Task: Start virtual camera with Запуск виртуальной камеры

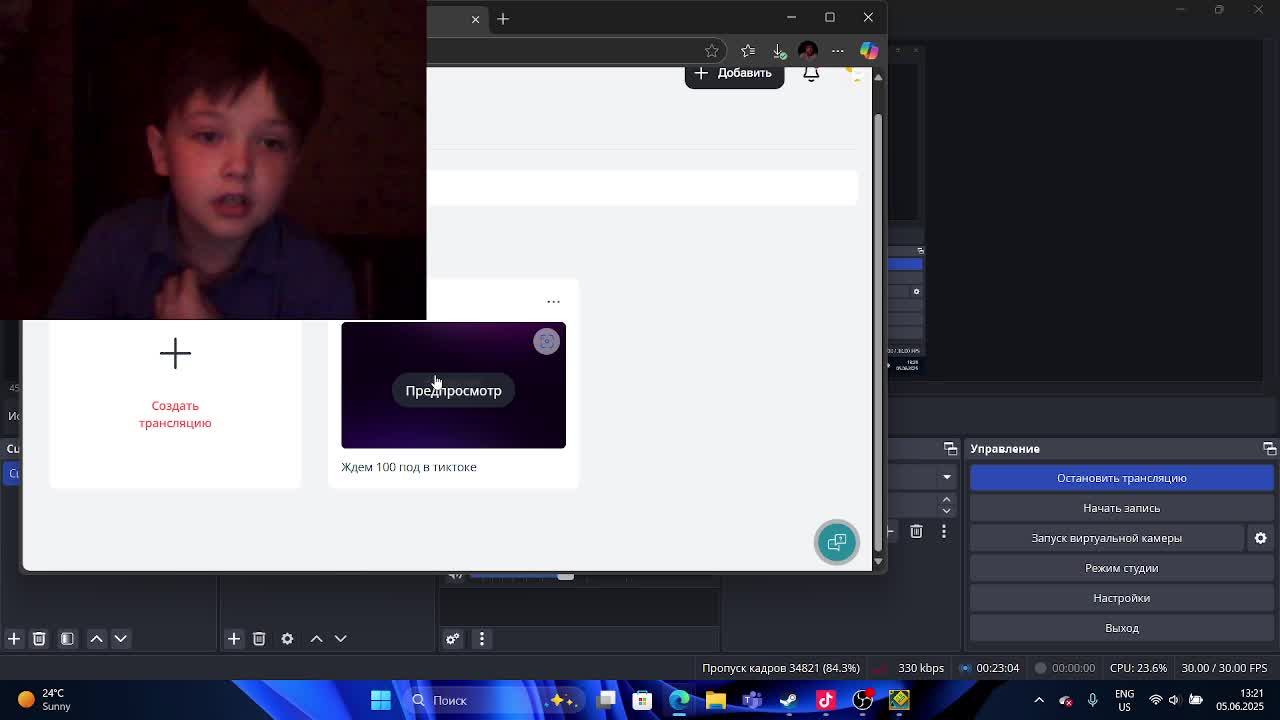Action: [1106, 538]
